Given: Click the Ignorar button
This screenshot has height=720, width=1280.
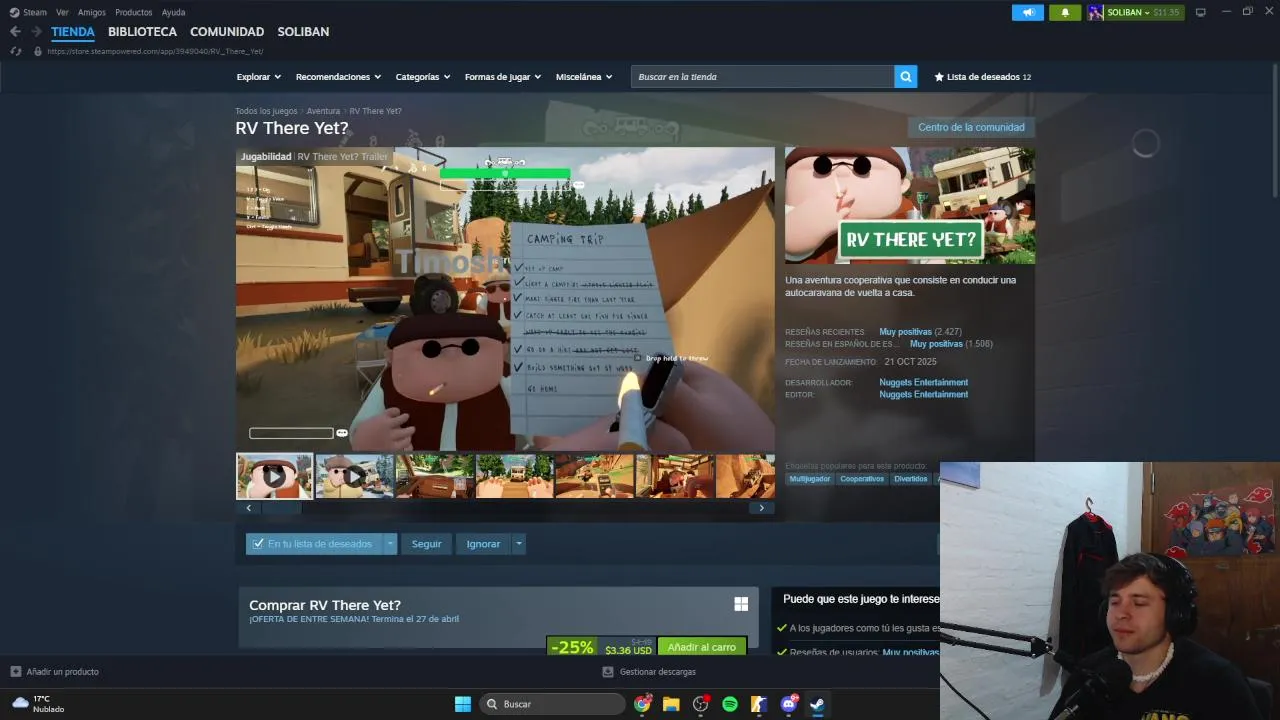Looking at the screenshot, I should (x=483, y=544).
